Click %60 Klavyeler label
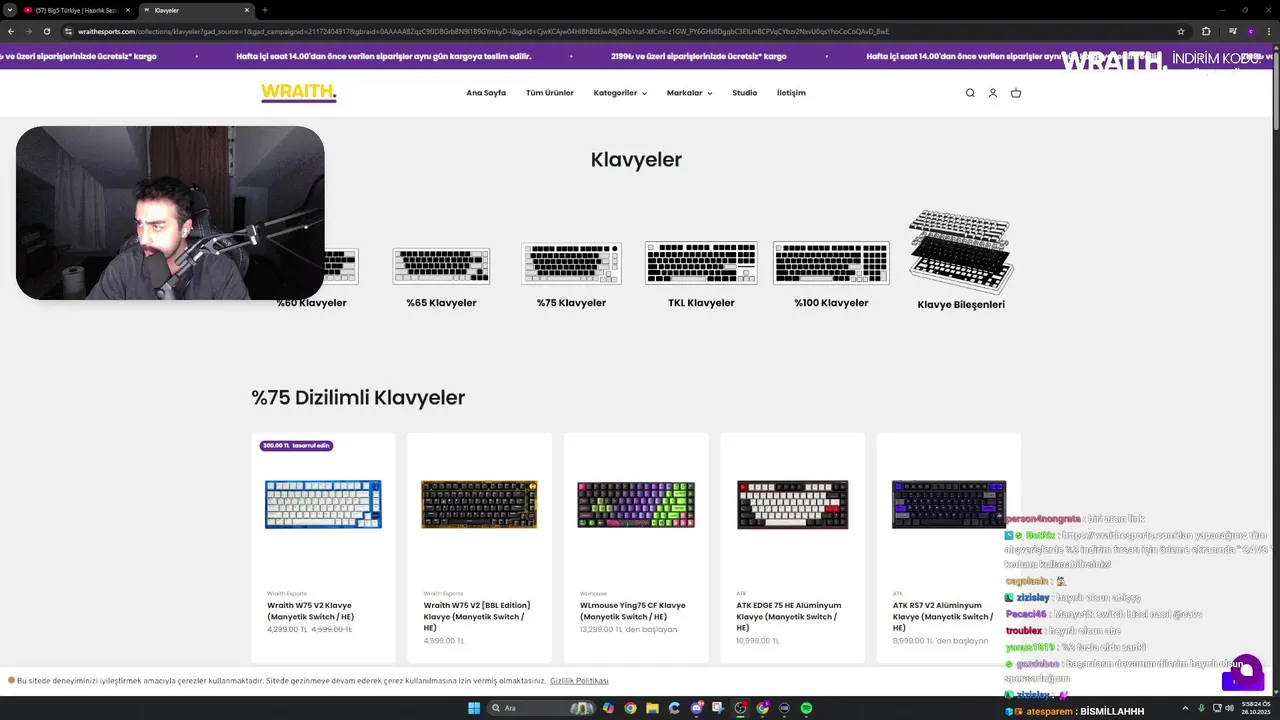Viewport: 1280px width, 720px height. [x=312, y=303]
